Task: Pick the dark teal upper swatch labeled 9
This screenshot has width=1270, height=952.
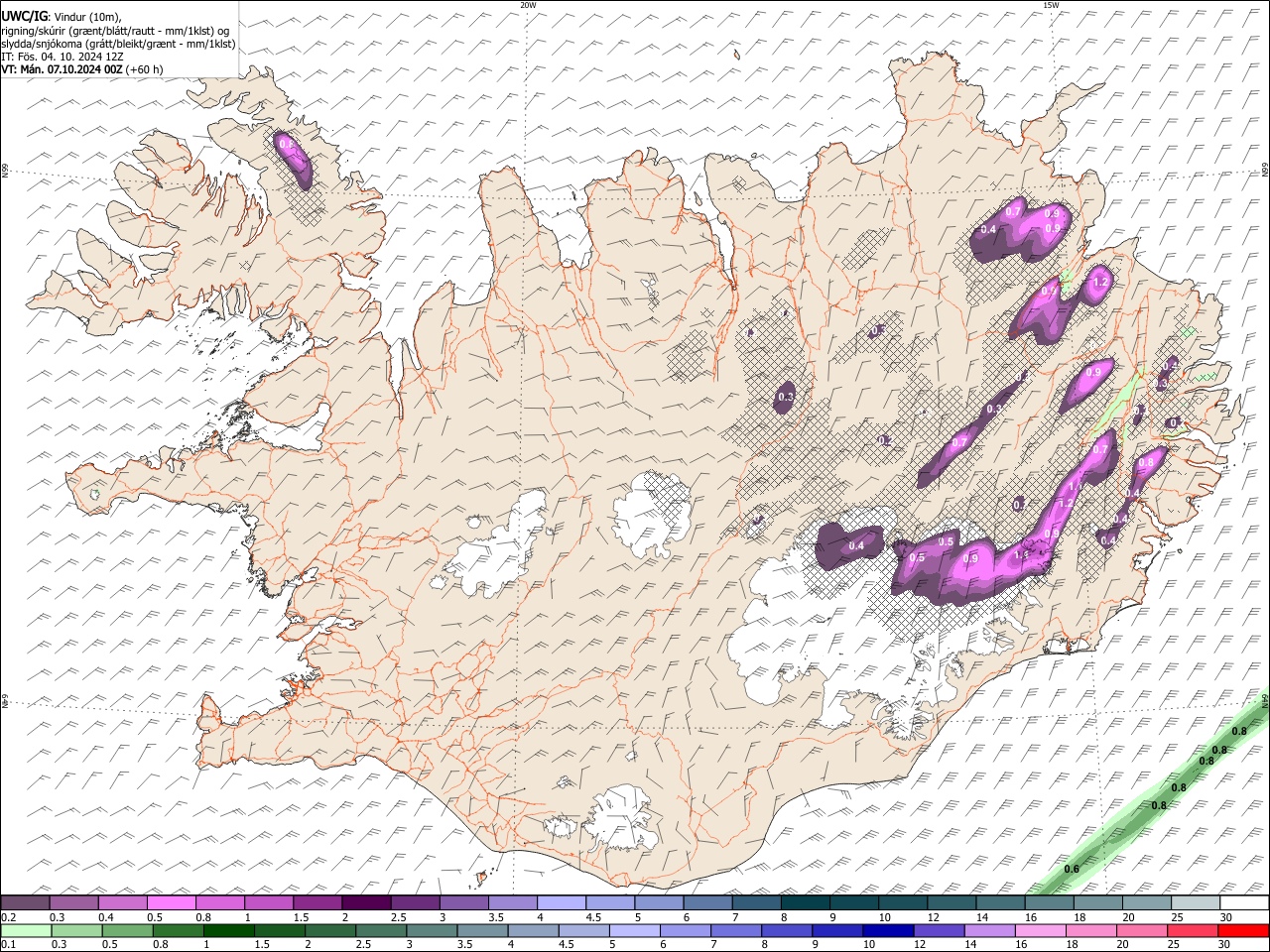Action: coord(854,902)
